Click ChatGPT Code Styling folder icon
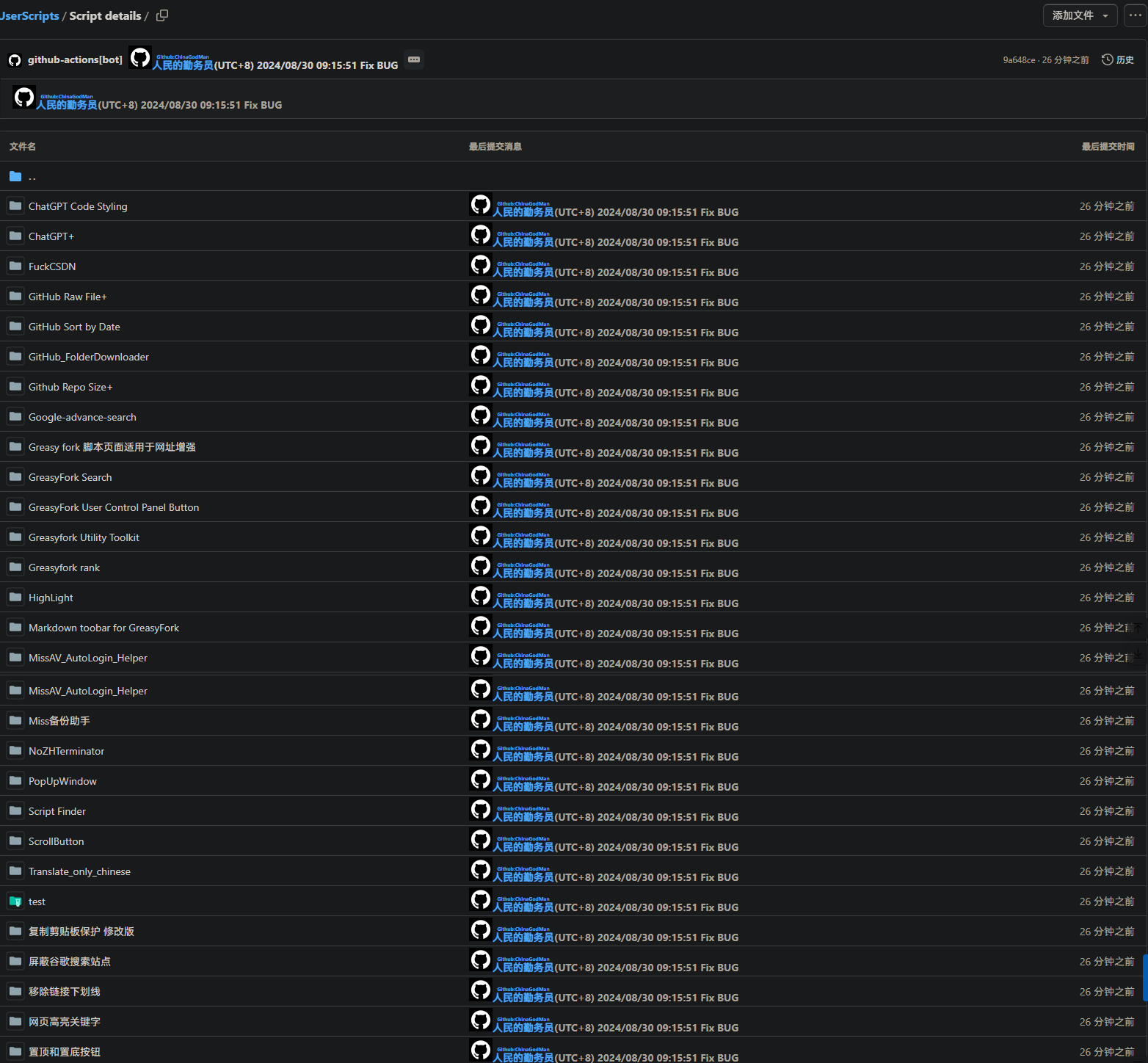The width and height of the screenshot is (1148, 1063). coord(15,206)
